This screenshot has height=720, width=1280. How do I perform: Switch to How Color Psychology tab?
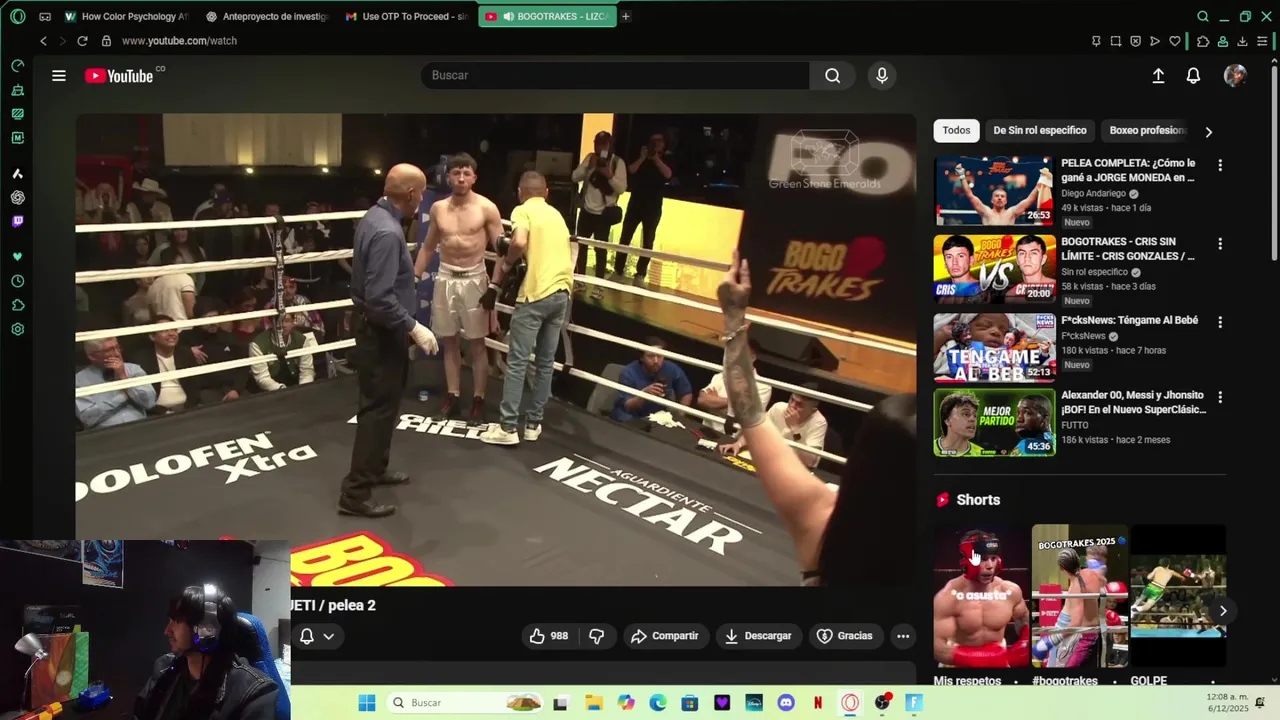click(126, 17)
